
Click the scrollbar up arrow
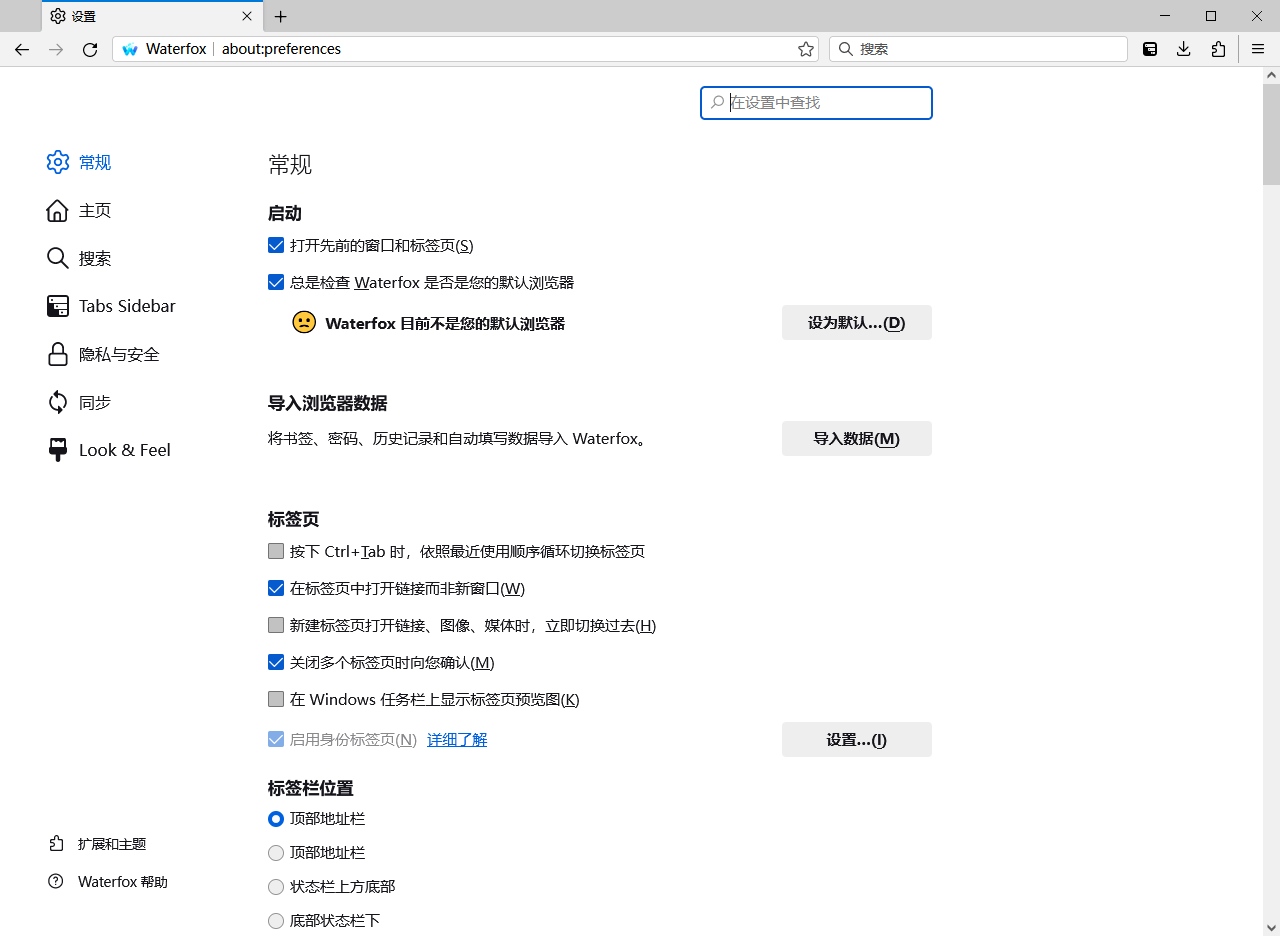(x=1271, y=75)
